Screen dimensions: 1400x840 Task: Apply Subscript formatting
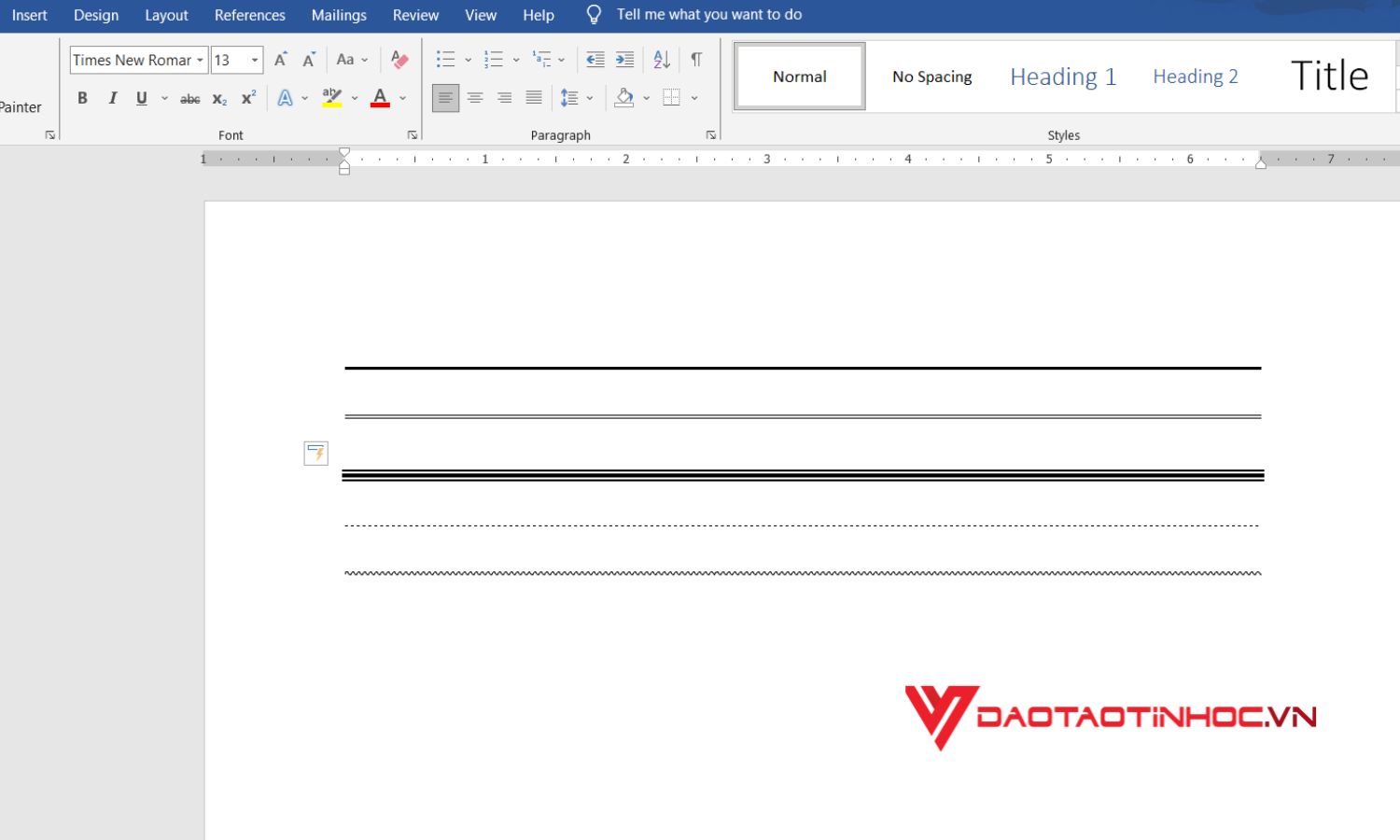tap(218, 98)
